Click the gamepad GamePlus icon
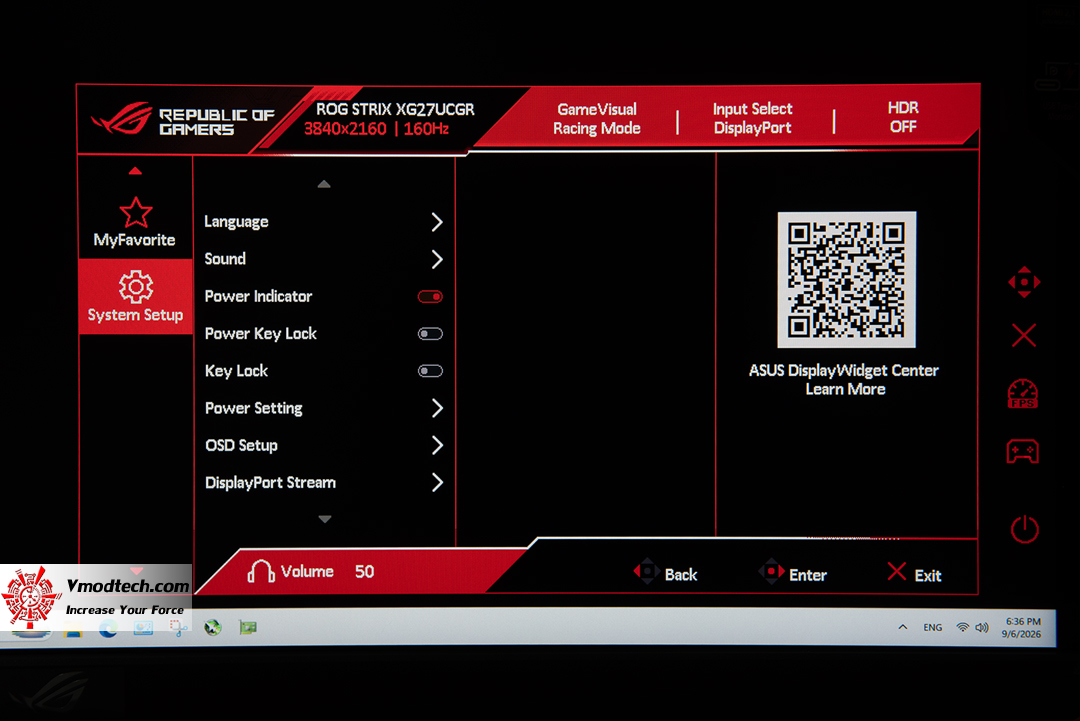 pos(1023,452)
